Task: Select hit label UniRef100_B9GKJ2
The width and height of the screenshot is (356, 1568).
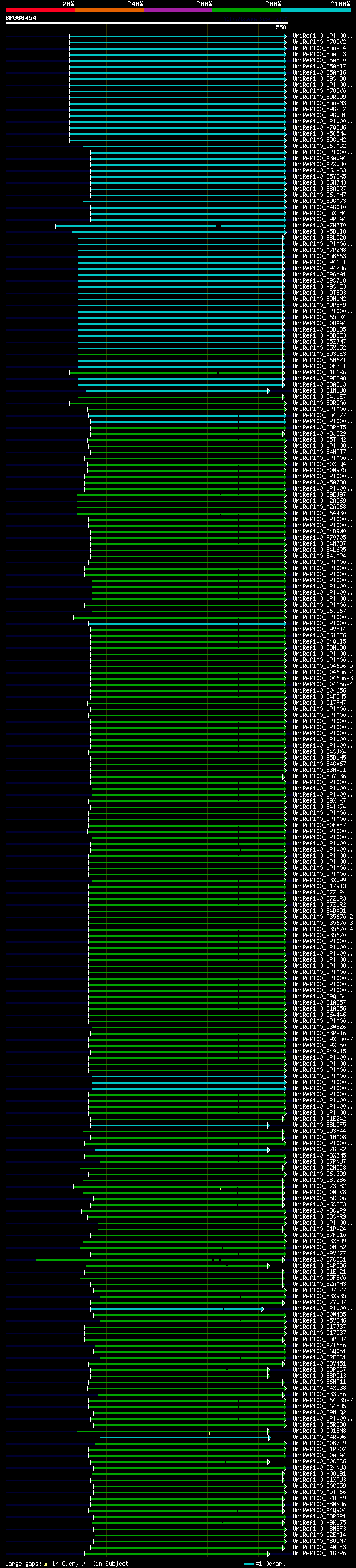Action: [x=319, y=109]
